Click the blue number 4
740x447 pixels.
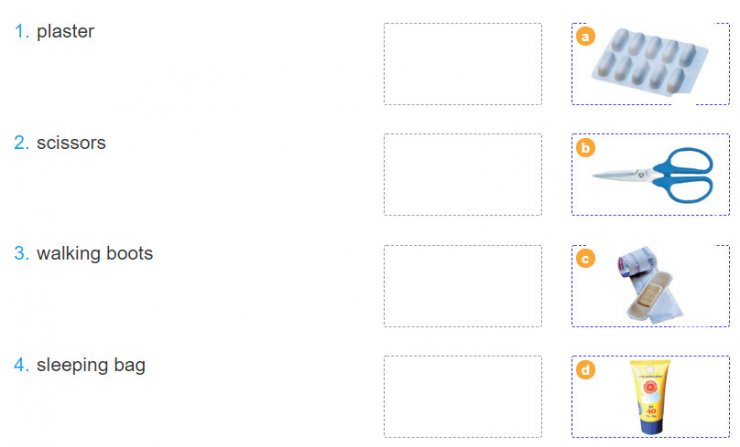(21, 364)
